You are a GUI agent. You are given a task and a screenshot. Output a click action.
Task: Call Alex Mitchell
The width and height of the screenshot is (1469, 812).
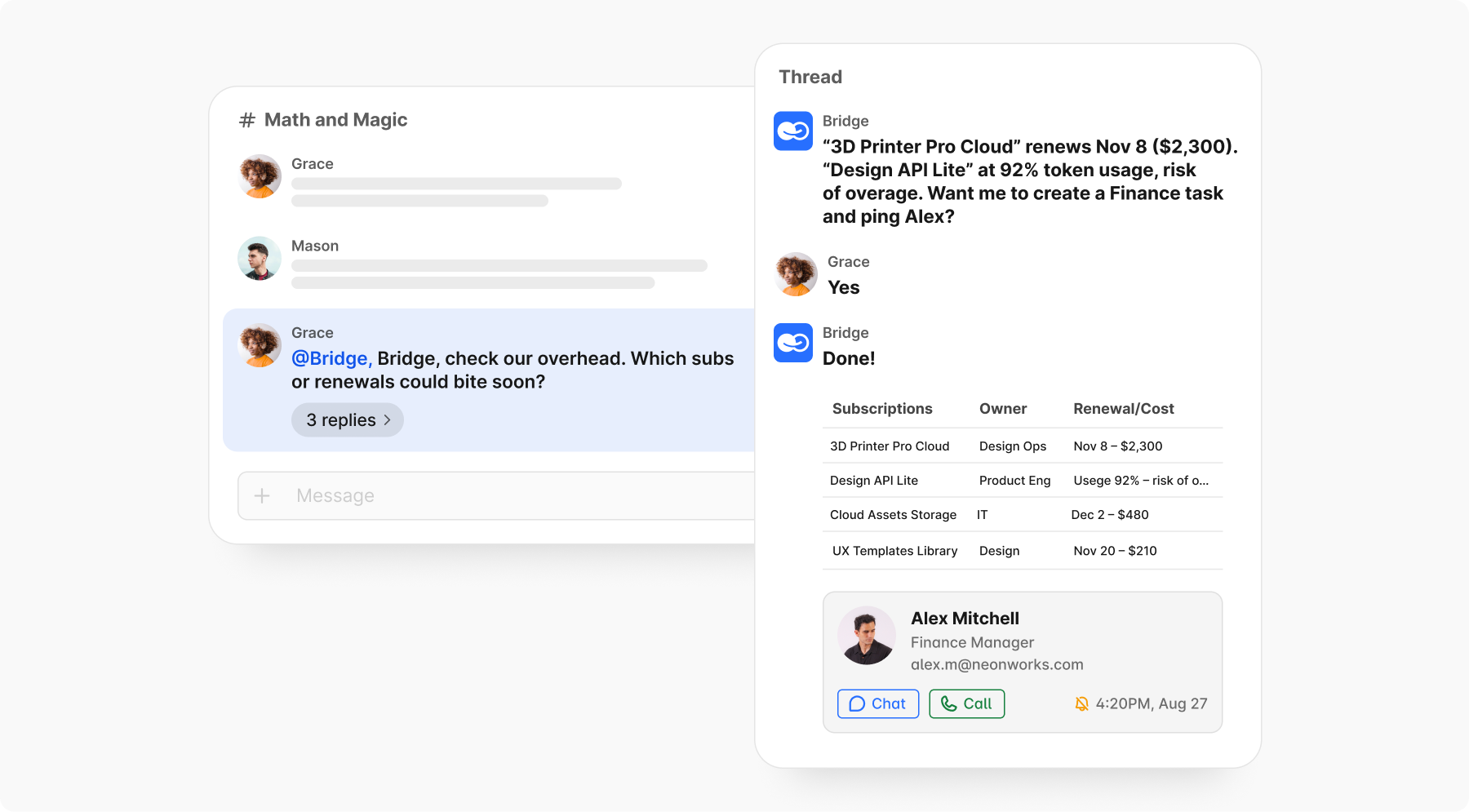point(966,703)
